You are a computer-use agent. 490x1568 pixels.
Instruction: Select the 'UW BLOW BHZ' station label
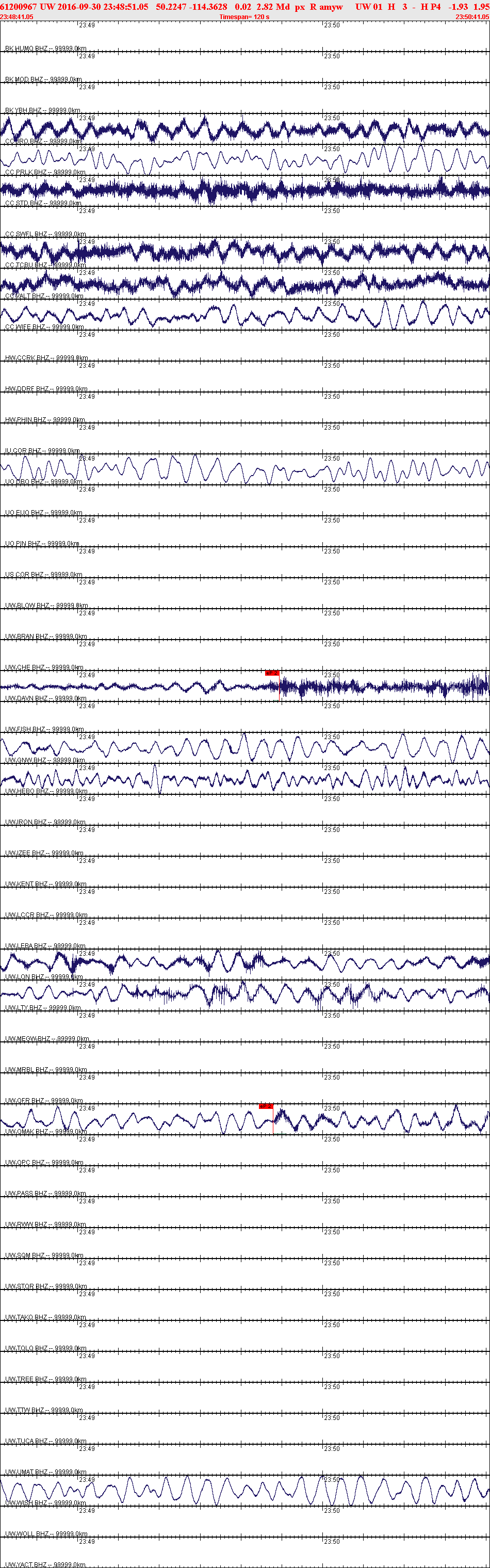(46, 606)
